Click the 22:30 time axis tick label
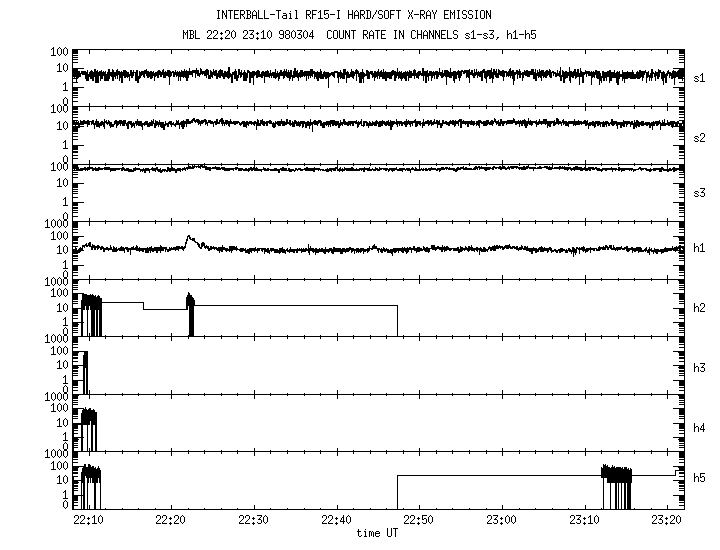The image size is (720, 550). click(253, 521)
